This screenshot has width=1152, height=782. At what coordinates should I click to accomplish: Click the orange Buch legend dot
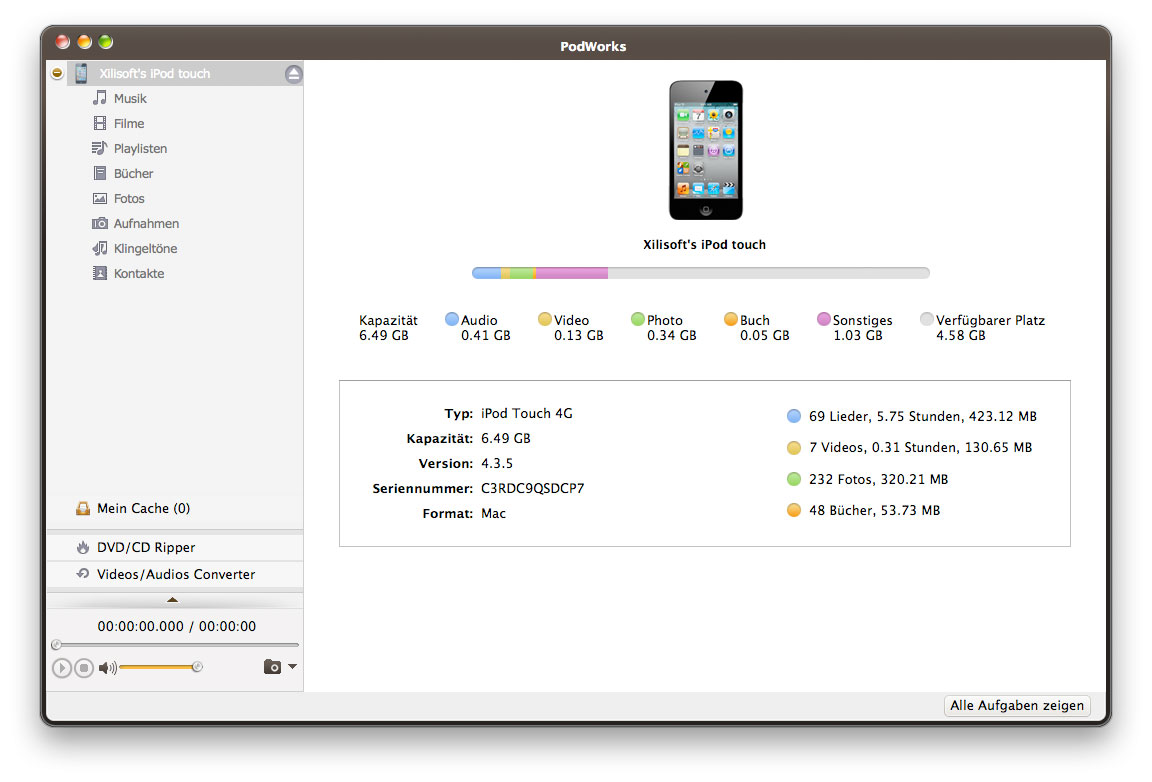pyautogui.click(x=730, y=319)
